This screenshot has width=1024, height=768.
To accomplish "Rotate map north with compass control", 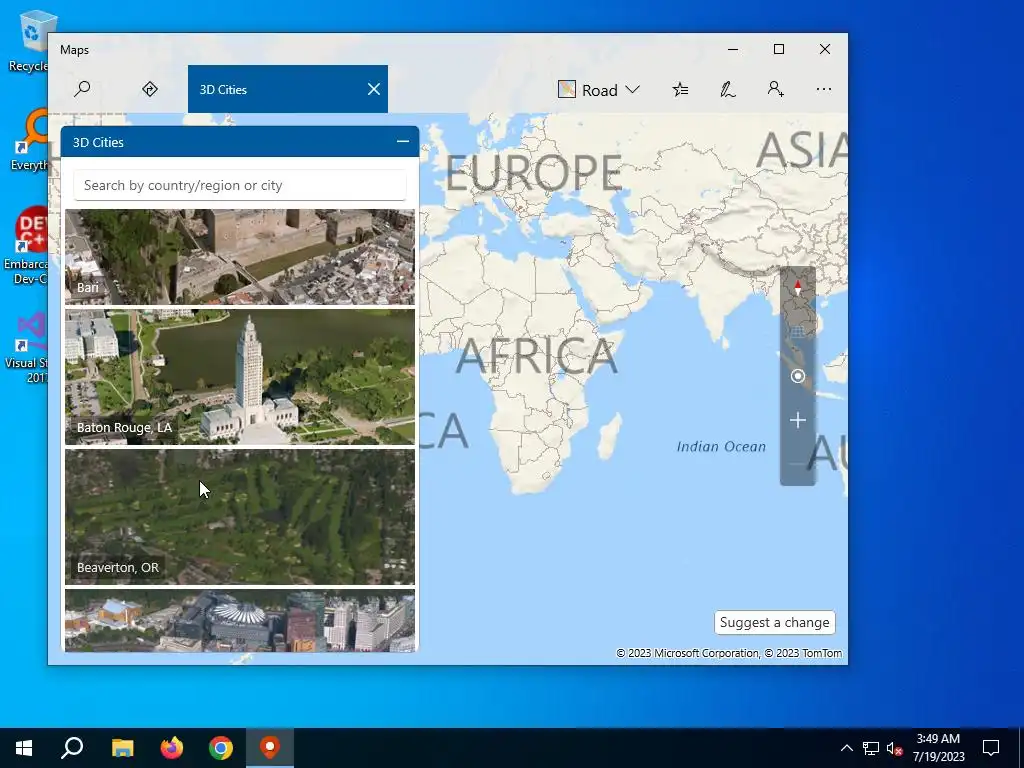I will click(x=797, y=287).
